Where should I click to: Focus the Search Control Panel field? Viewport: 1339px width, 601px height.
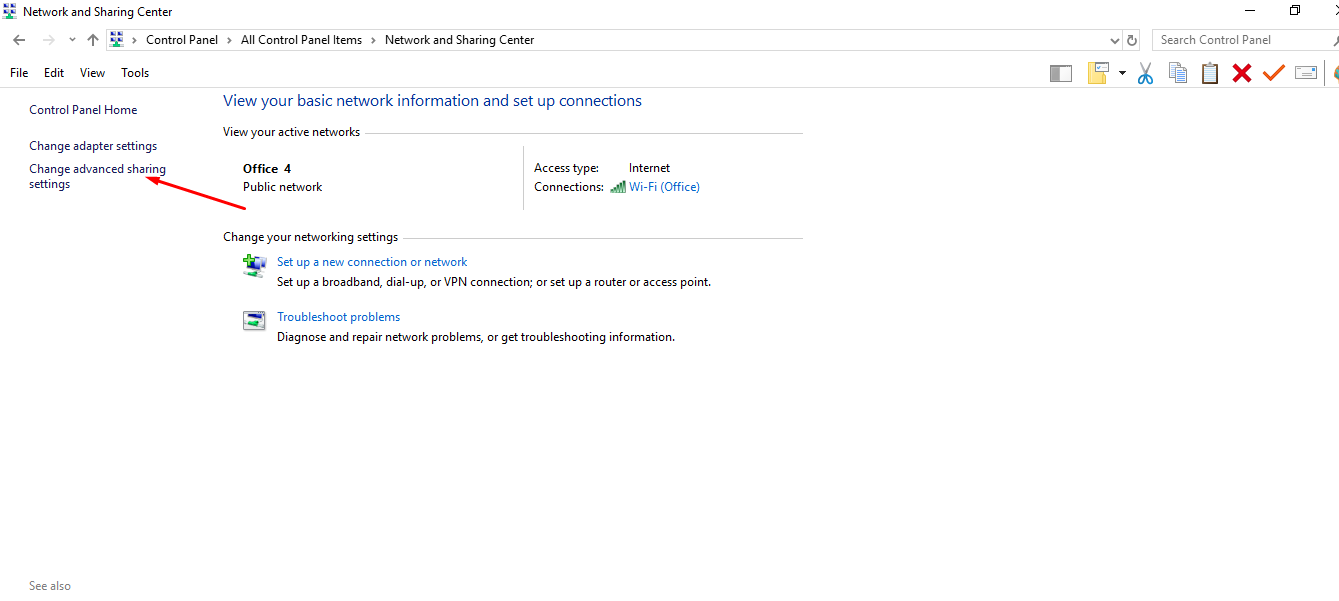1244,40
